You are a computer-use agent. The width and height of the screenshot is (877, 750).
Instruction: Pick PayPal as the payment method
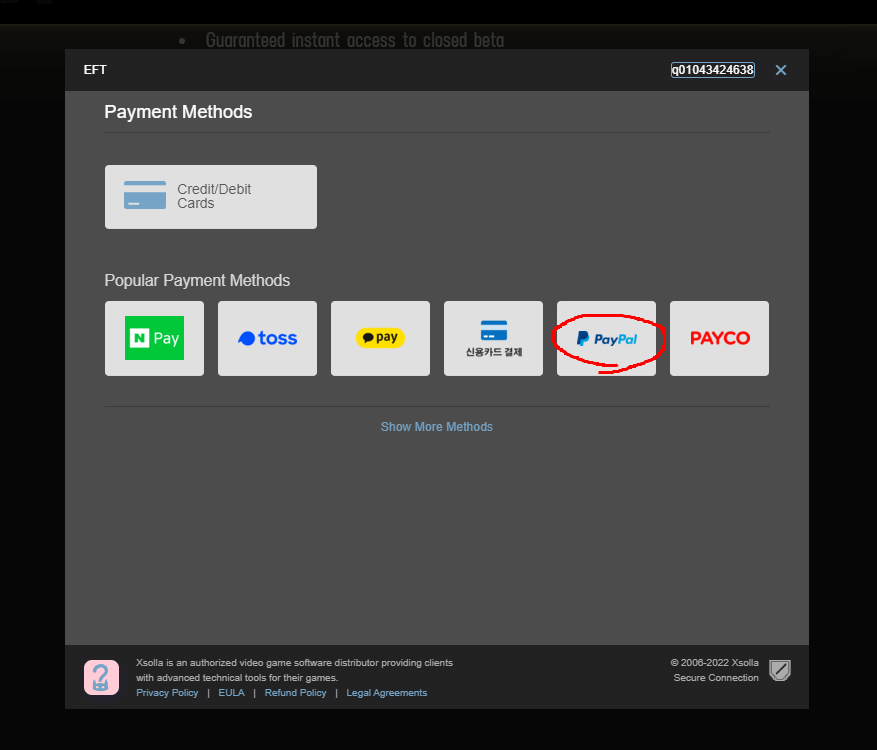[606, 338]
